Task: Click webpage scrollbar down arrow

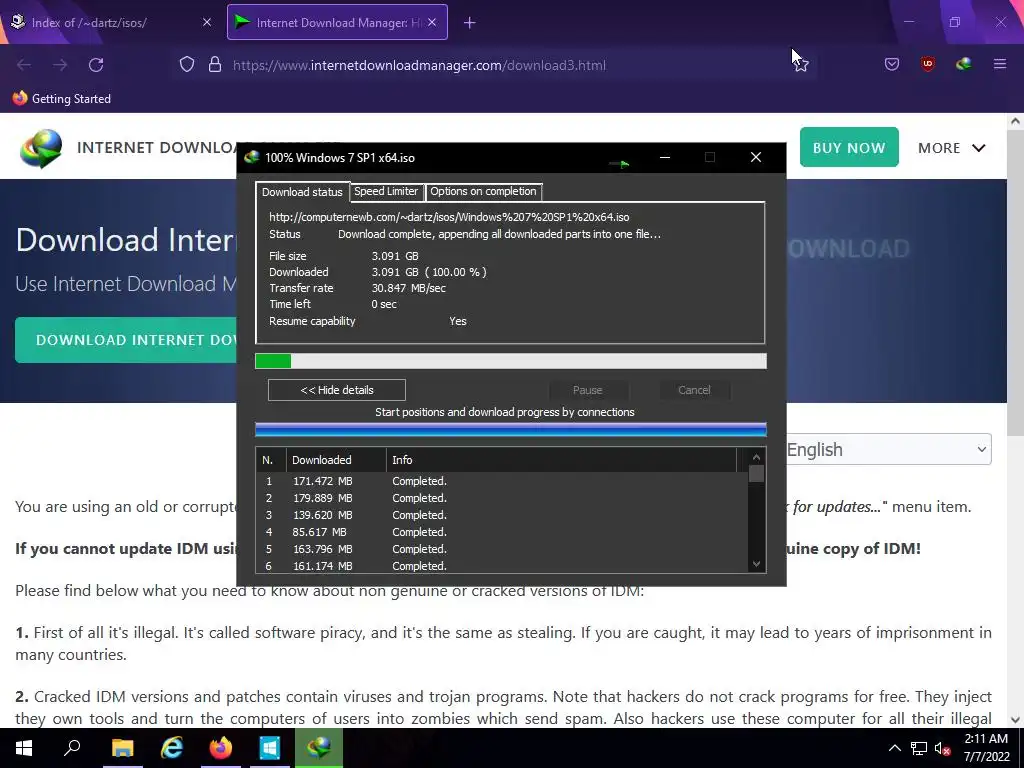Action: click(x=1015, y=720)
